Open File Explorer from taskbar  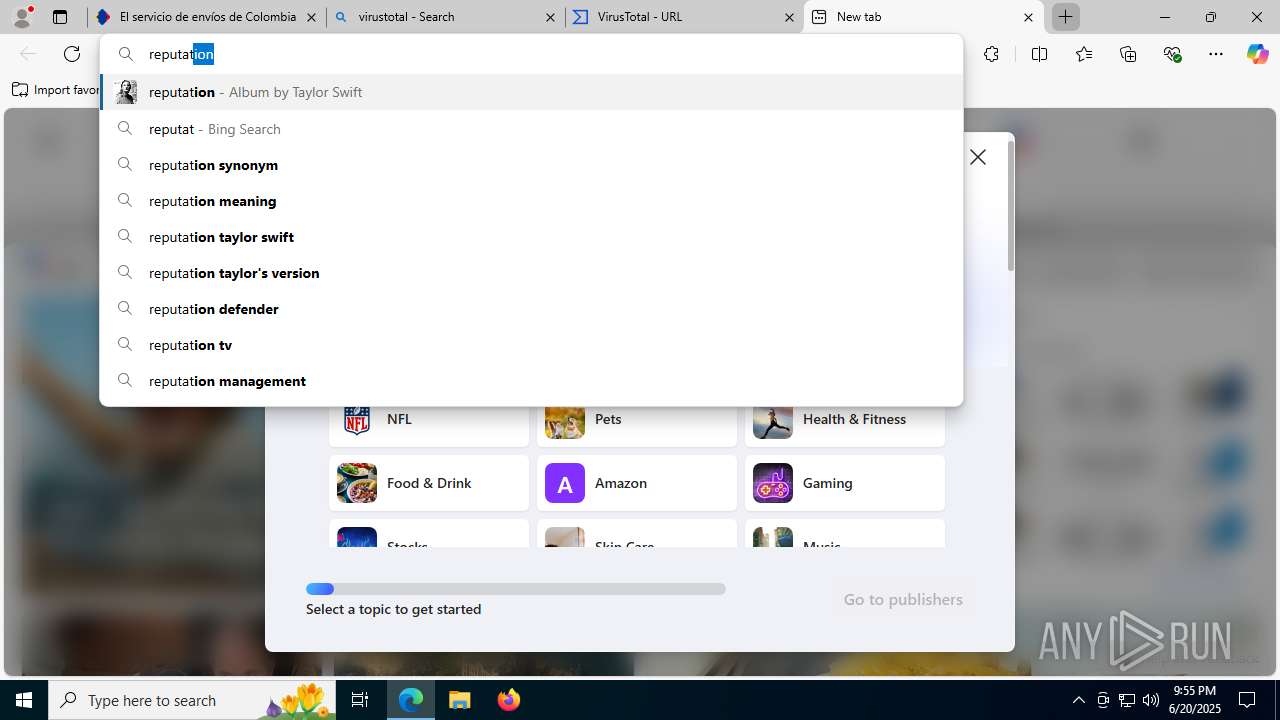pos(460,700)
